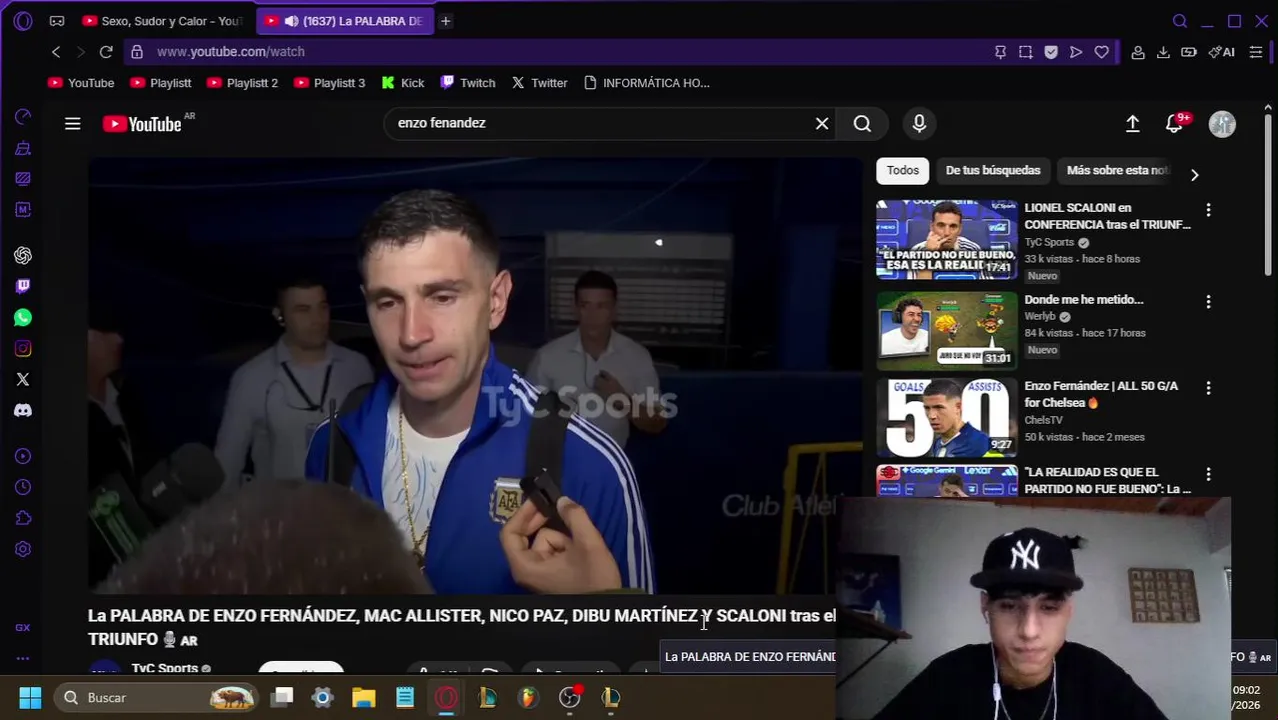The width and height of the screenshot is (1278, 720).
Task: Reload the page with the refresh icon
Action: (x=106, y=52)
